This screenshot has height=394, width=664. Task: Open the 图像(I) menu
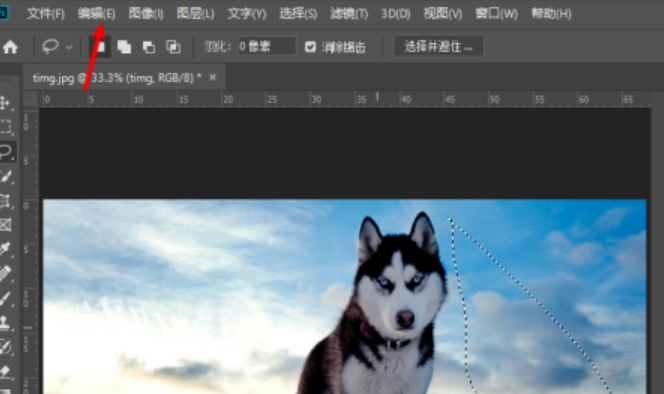click(146, 14)
